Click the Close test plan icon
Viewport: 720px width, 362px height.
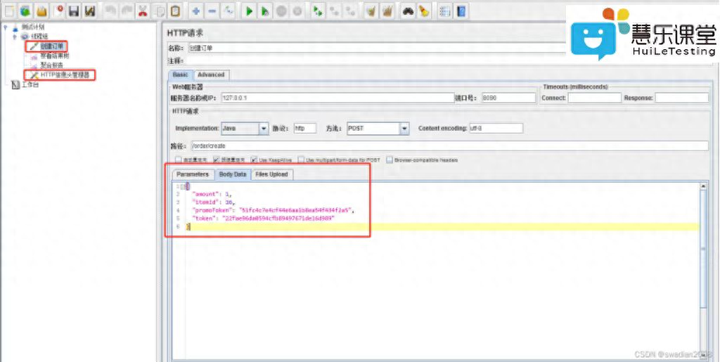point(58,11)
